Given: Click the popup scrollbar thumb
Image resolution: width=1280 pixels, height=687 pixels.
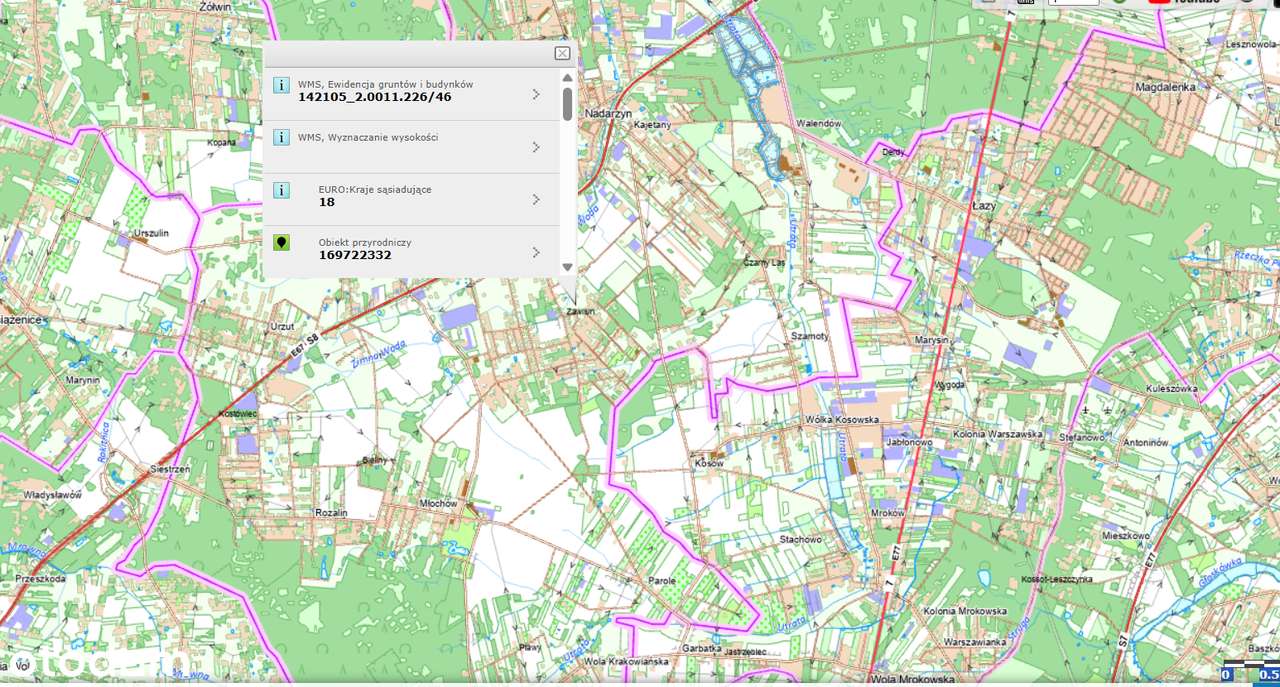Looking at the screenshot, I should point(567,104).
